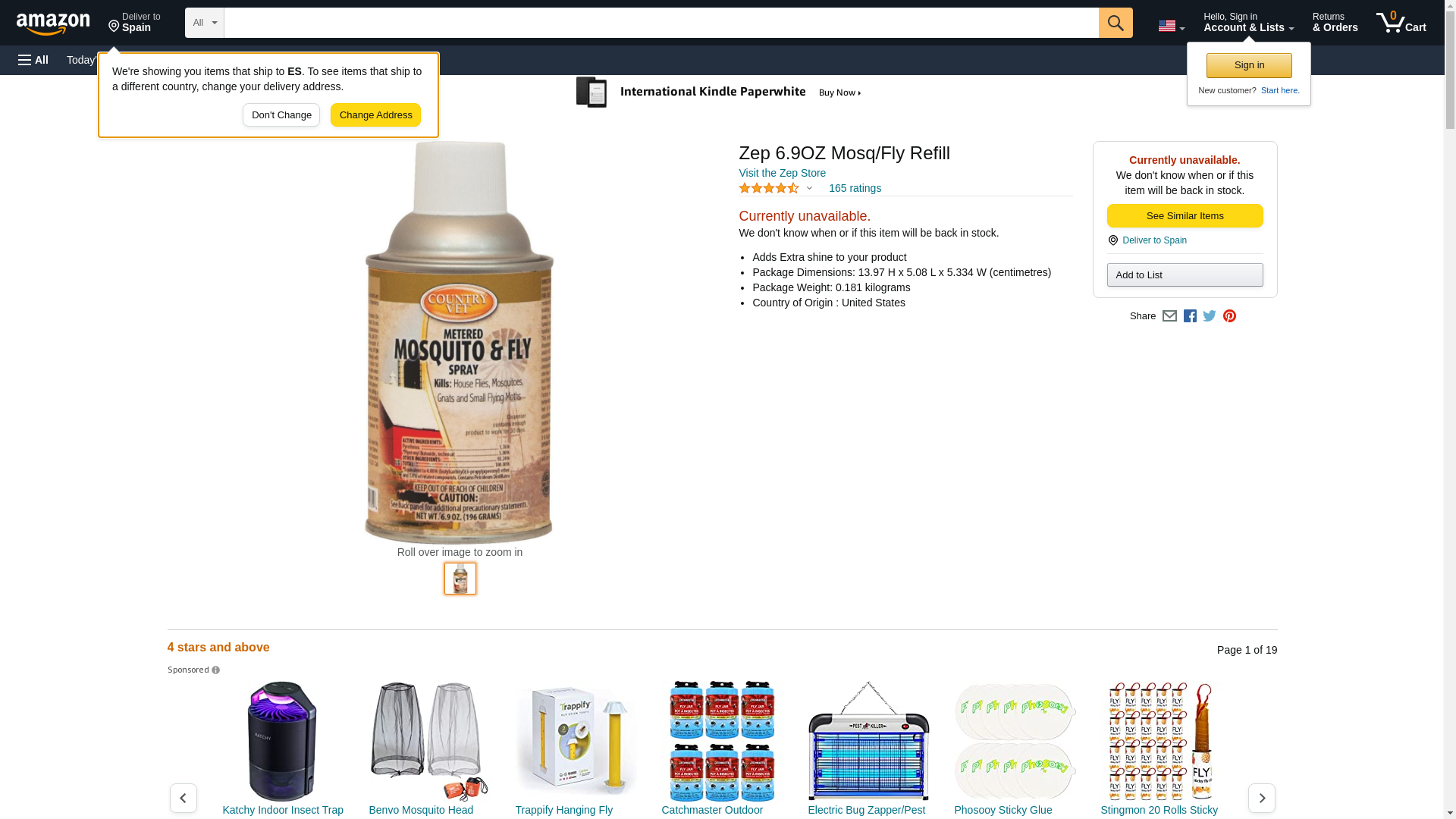The height and width of the screenshot is (819, 1456).
Task: Click the Change Address button
Action: (x=375, y=115)
